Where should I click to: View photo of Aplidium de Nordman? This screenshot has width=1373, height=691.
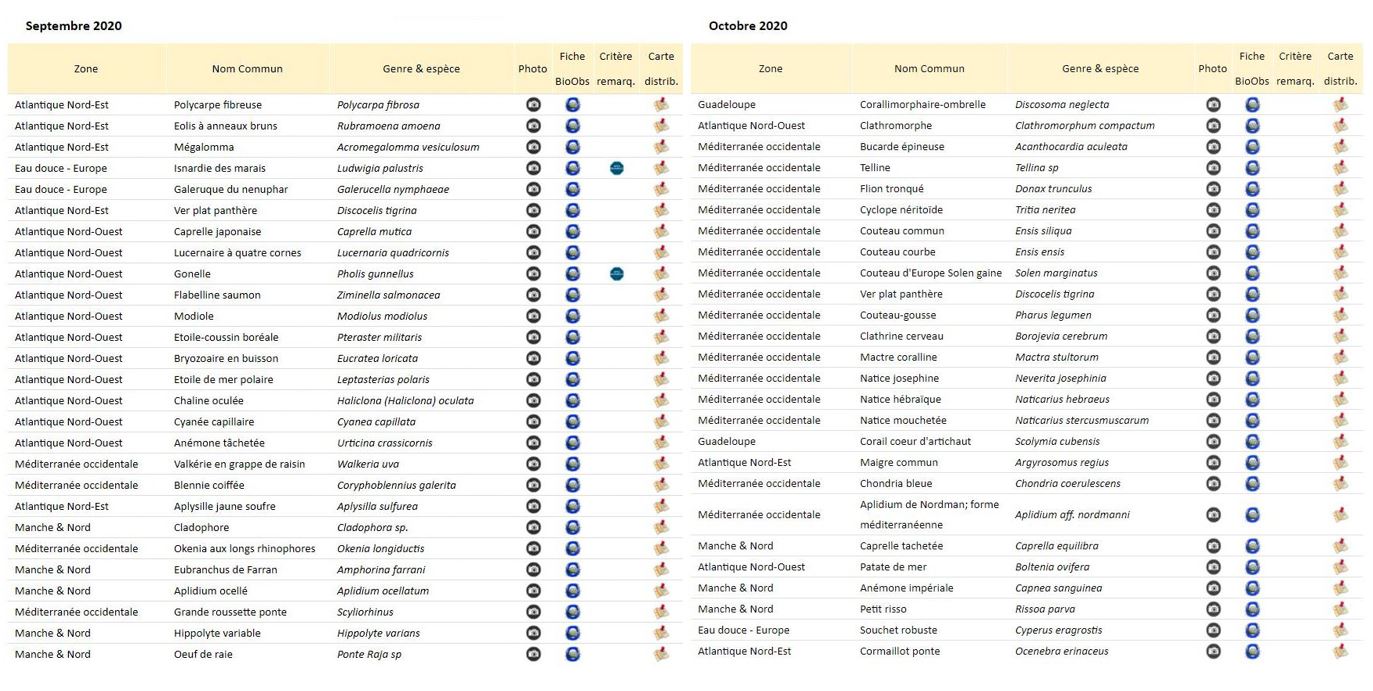(x=1213, y=515)
